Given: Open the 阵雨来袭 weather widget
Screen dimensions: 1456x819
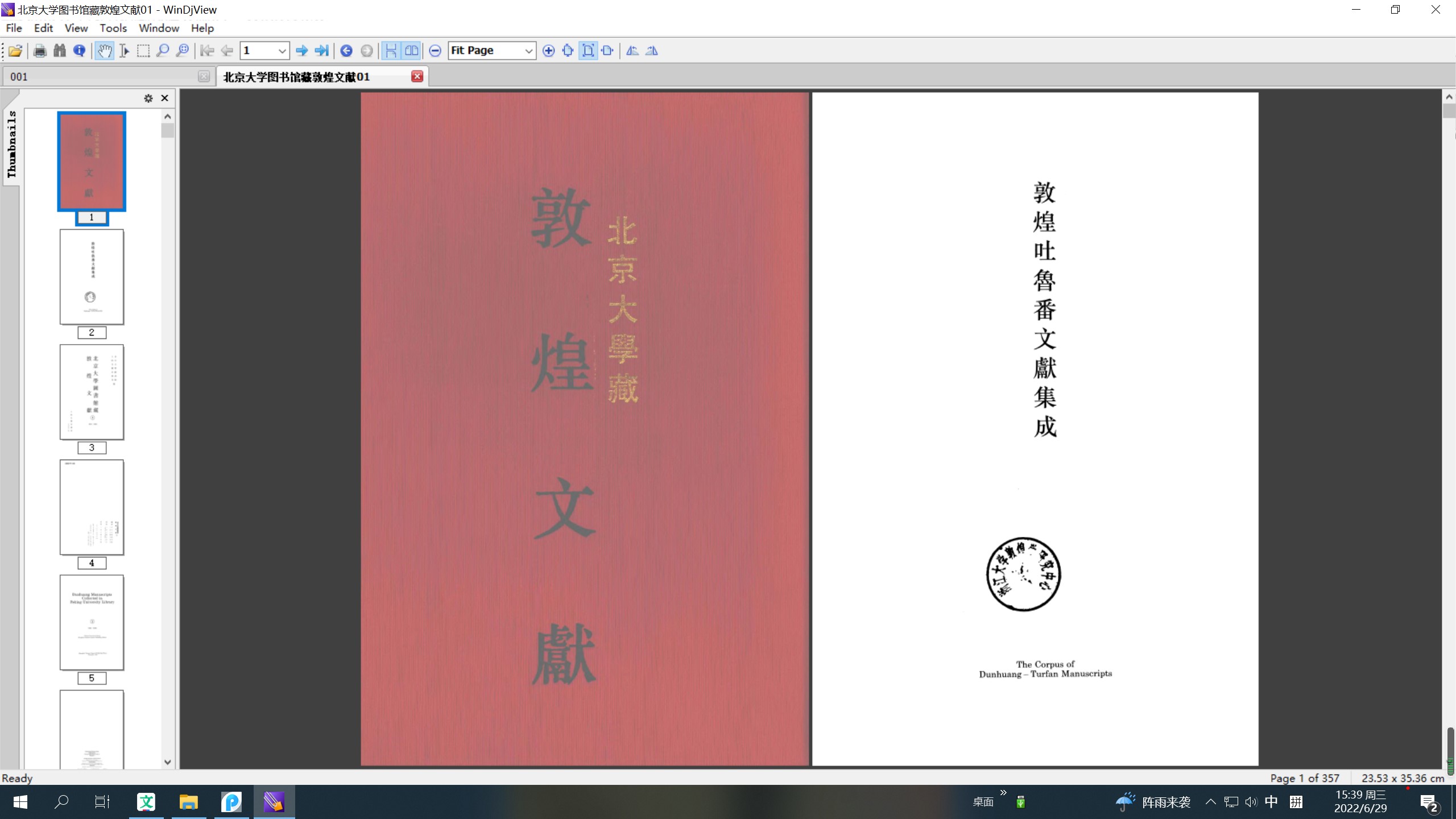Looking at the screenshot, I should click(1152, 802).
